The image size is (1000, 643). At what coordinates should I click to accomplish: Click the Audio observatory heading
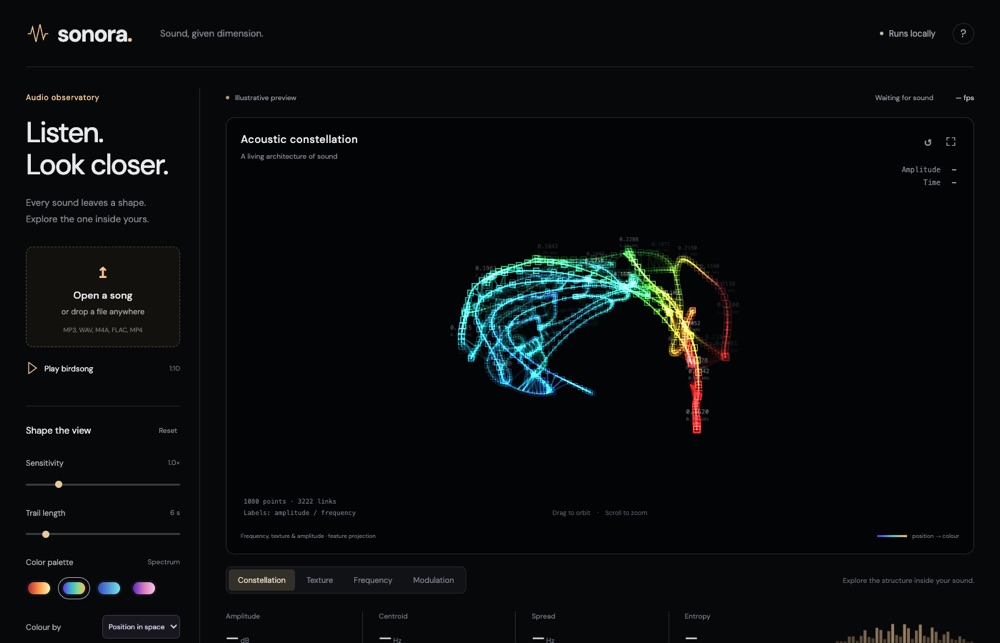(62, 98)
